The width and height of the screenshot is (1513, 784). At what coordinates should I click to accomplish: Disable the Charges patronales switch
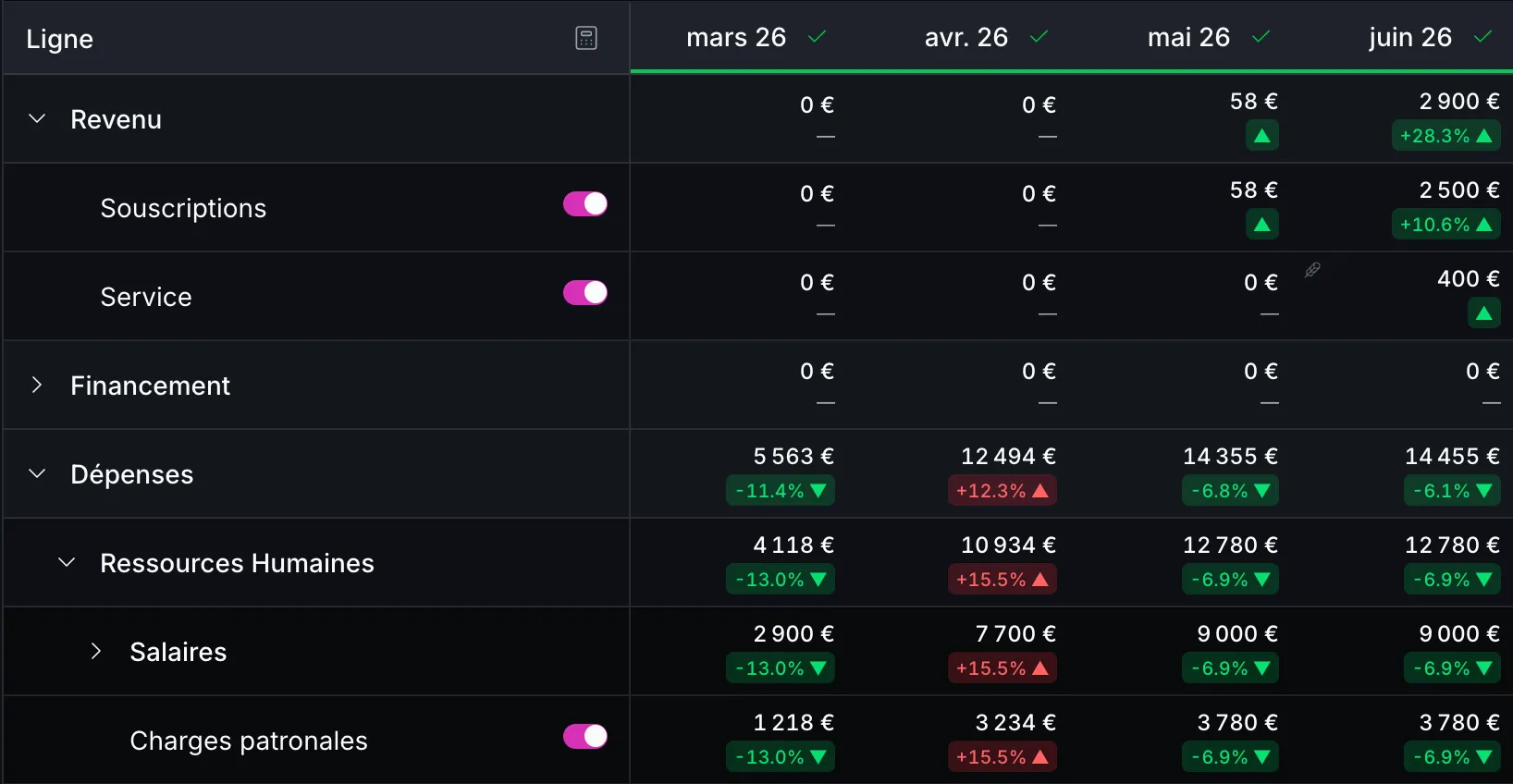tap(585, 736)
